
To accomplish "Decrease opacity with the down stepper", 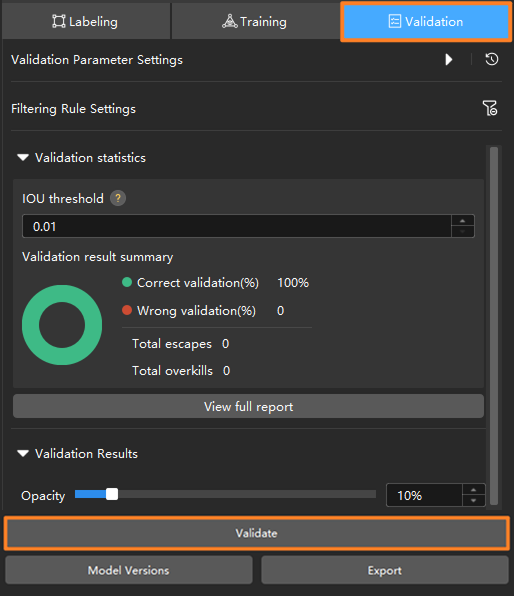I will pyautogui.click(x=474, y=501).
